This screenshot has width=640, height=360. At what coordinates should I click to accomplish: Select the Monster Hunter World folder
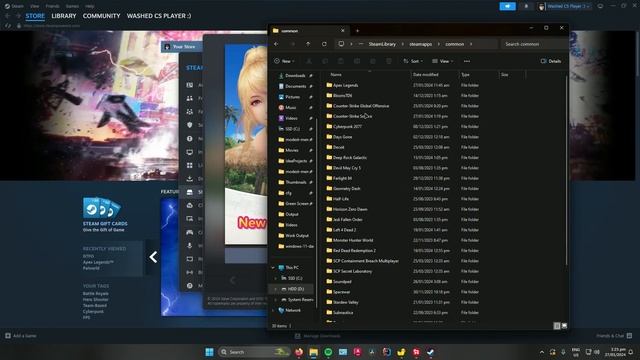tap(353, 240)
